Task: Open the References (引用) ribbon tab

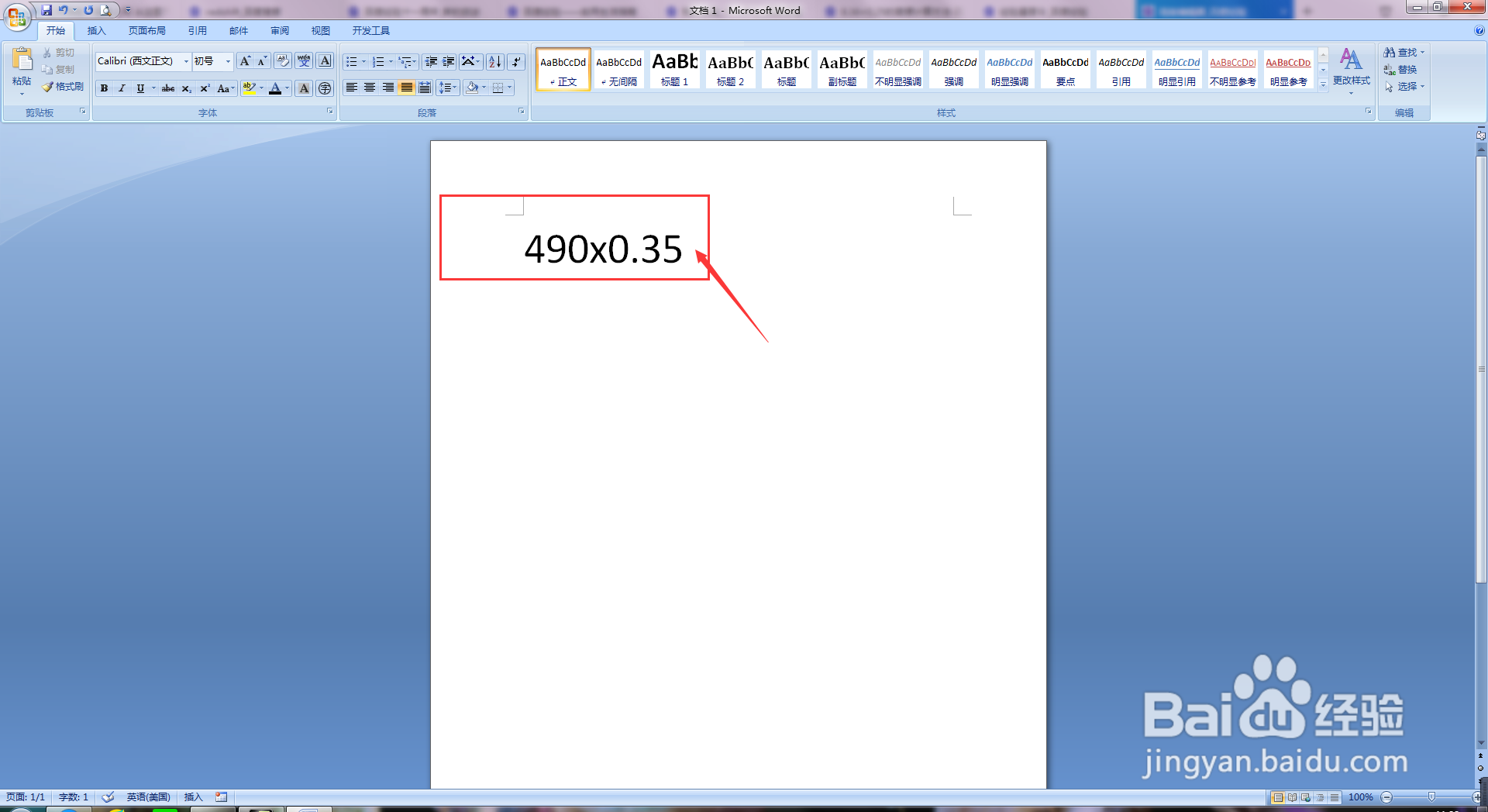Action: pyautogui.click(x=197, y=31)
